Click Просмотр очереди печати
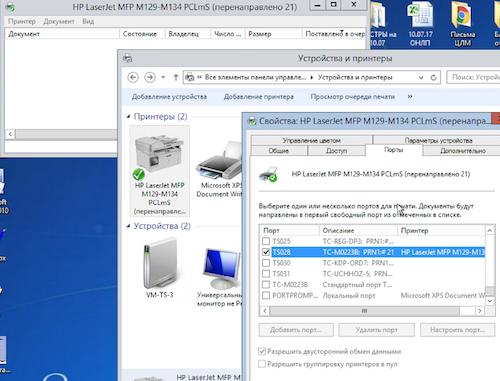Image resolution: width=500 pixels, height=381 pixels. [353, 97]
